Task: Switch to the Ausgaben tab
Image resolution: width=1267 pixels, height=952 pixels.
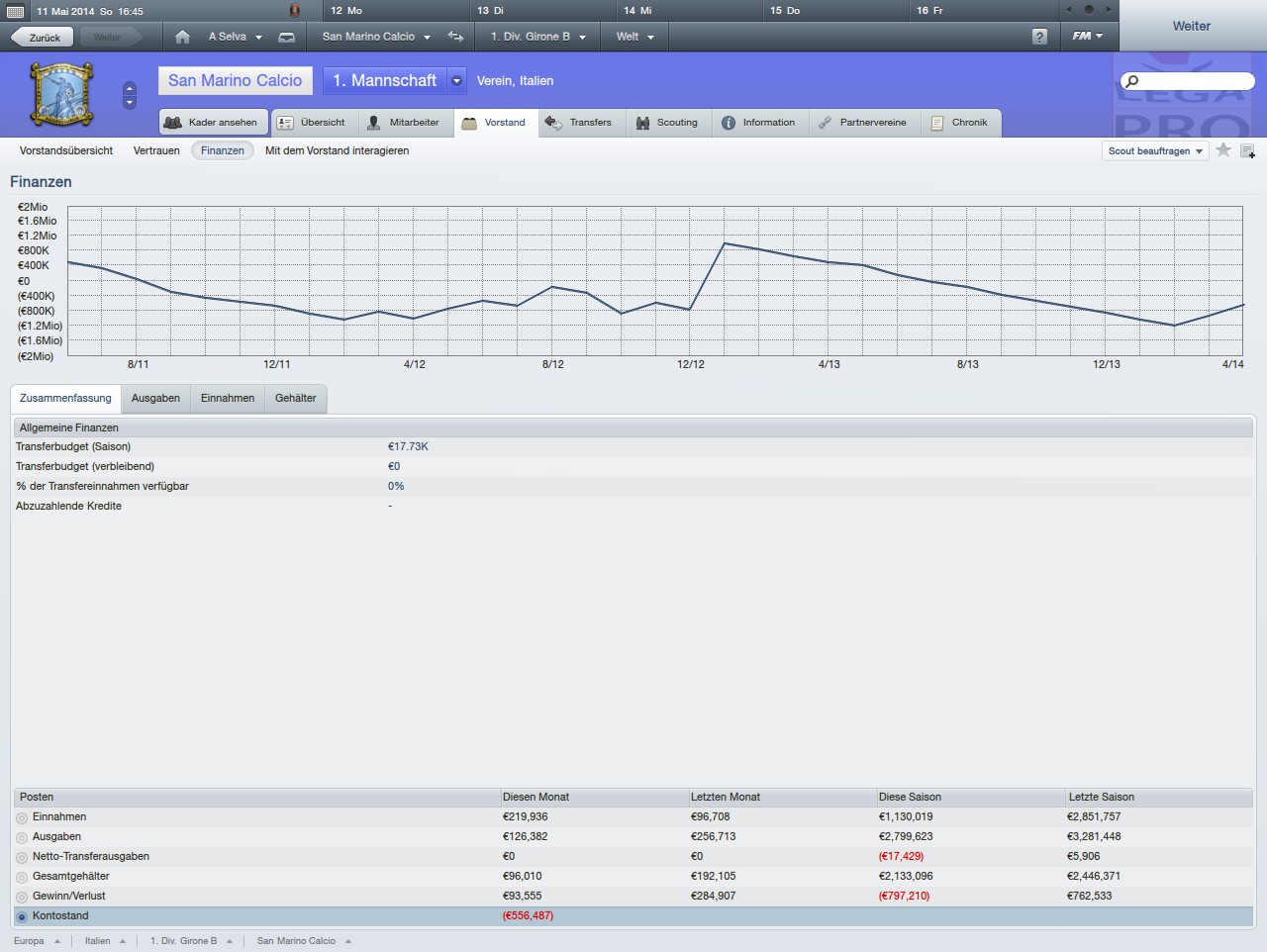Action: tap(155, 398)
